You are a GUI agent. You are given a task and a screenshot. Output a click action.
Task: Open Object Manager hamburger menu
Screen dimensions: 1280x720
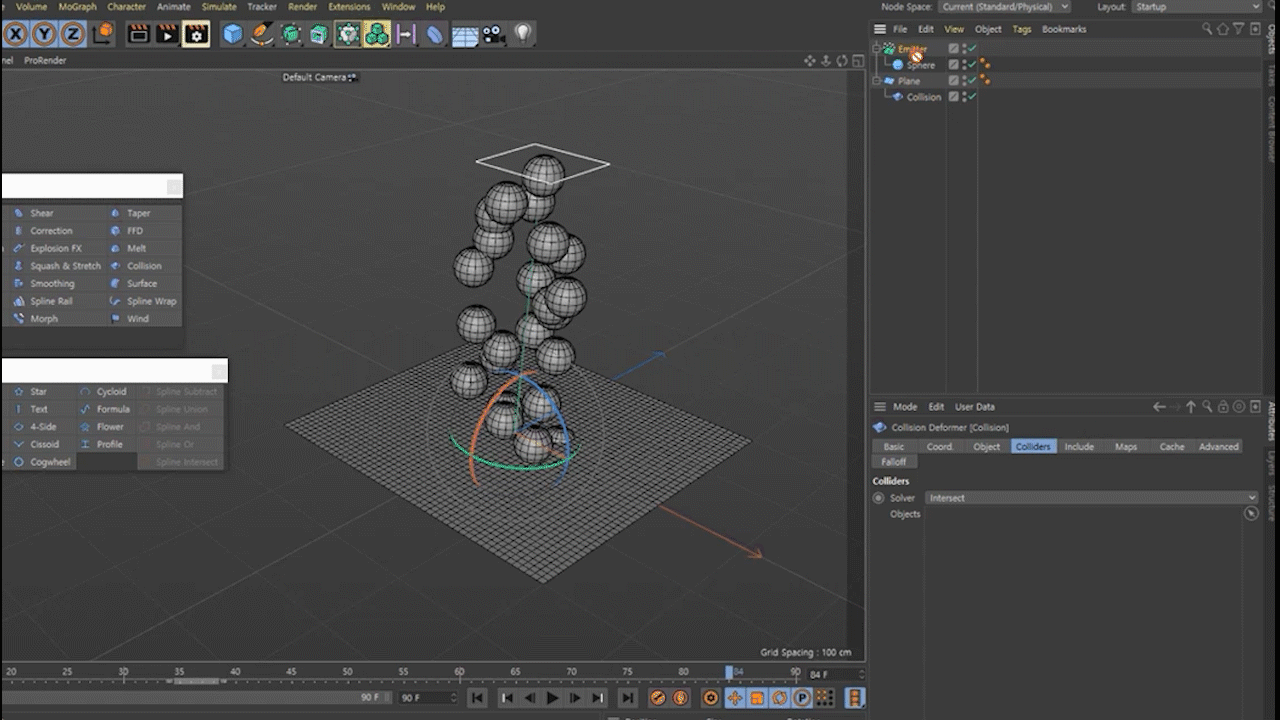point(880,29)
